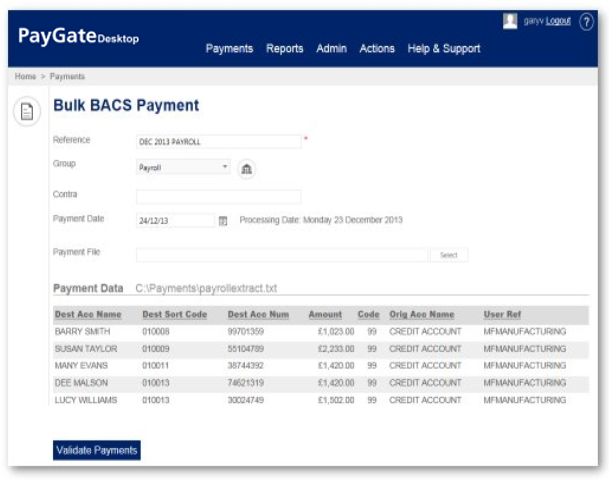Click account number 38744392
Viewport: 609px width, 489px height.
click(x=245, y=365)
